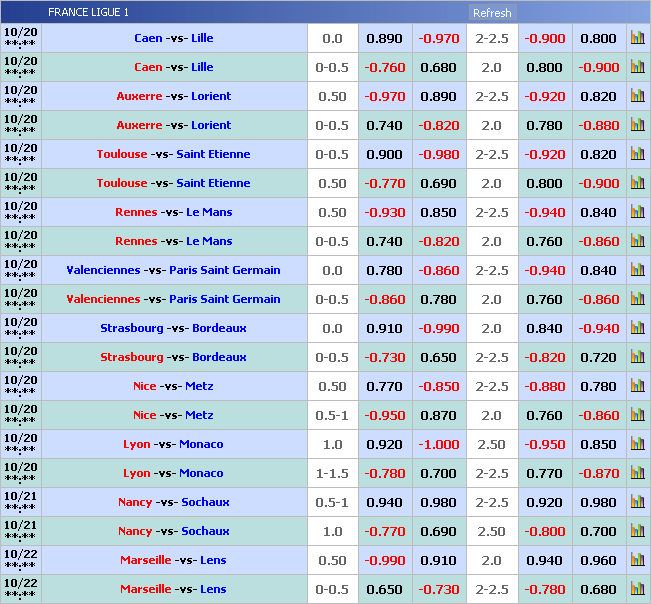Open chart icon for Rennes-Le Mans 0.50 handicap row
This screenshot has height=604, width=651.
637,212
